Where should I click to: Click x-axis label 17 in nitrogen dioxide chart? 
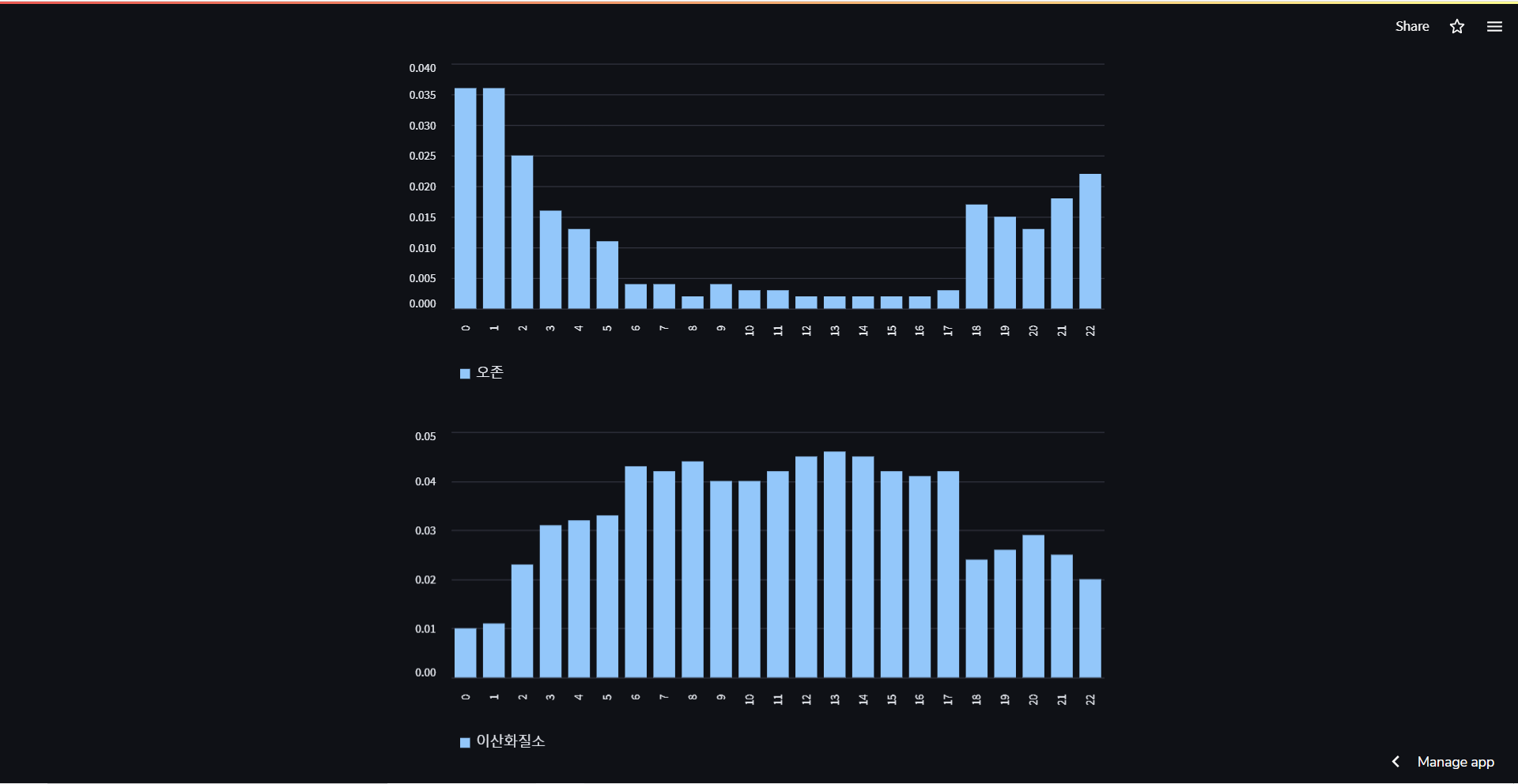click(x=948, y=699)
